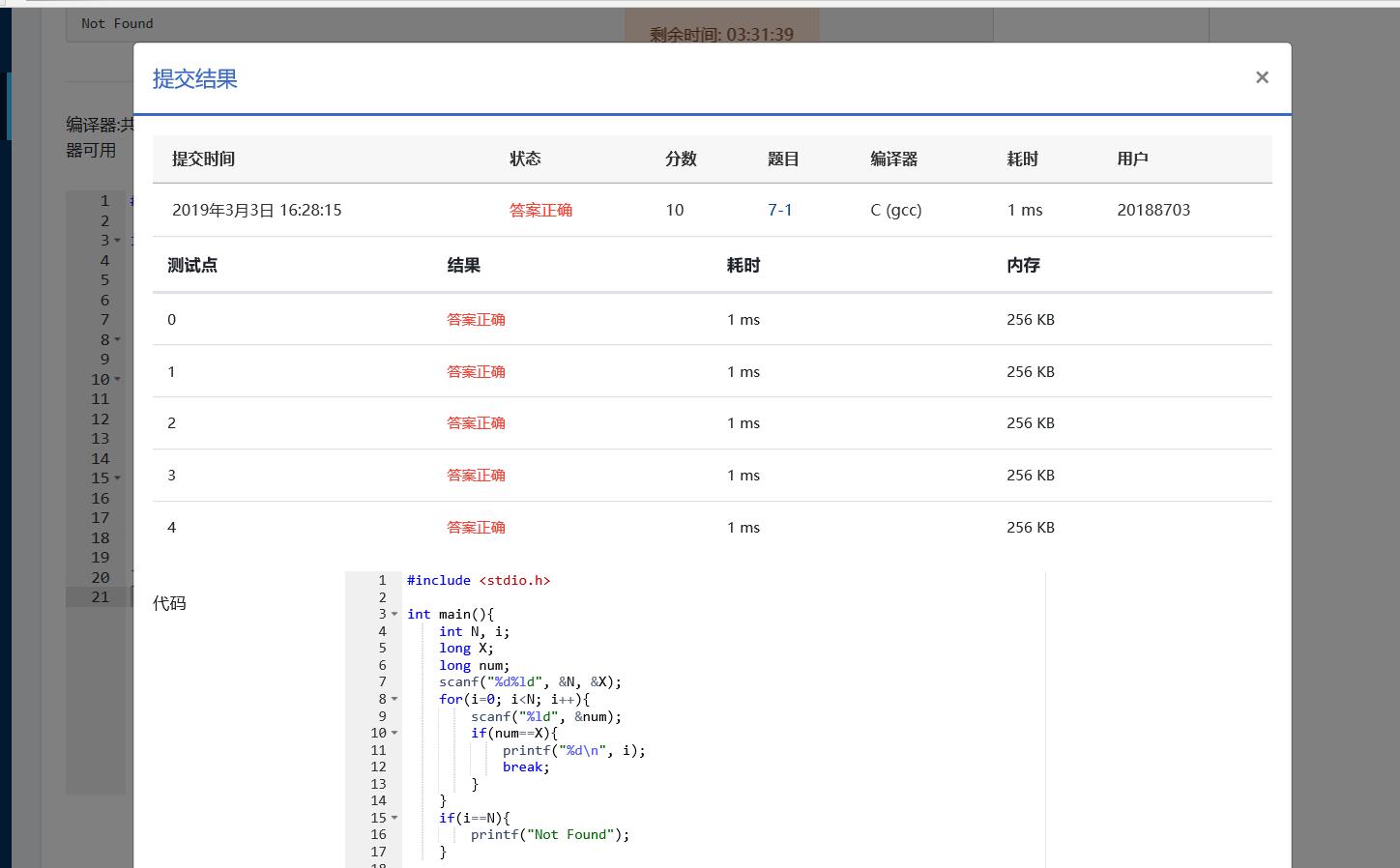Click submission time 2019年3月3日 16:28:15
The width and height of the screenshot is (1400, 868).
click(257, 210)
